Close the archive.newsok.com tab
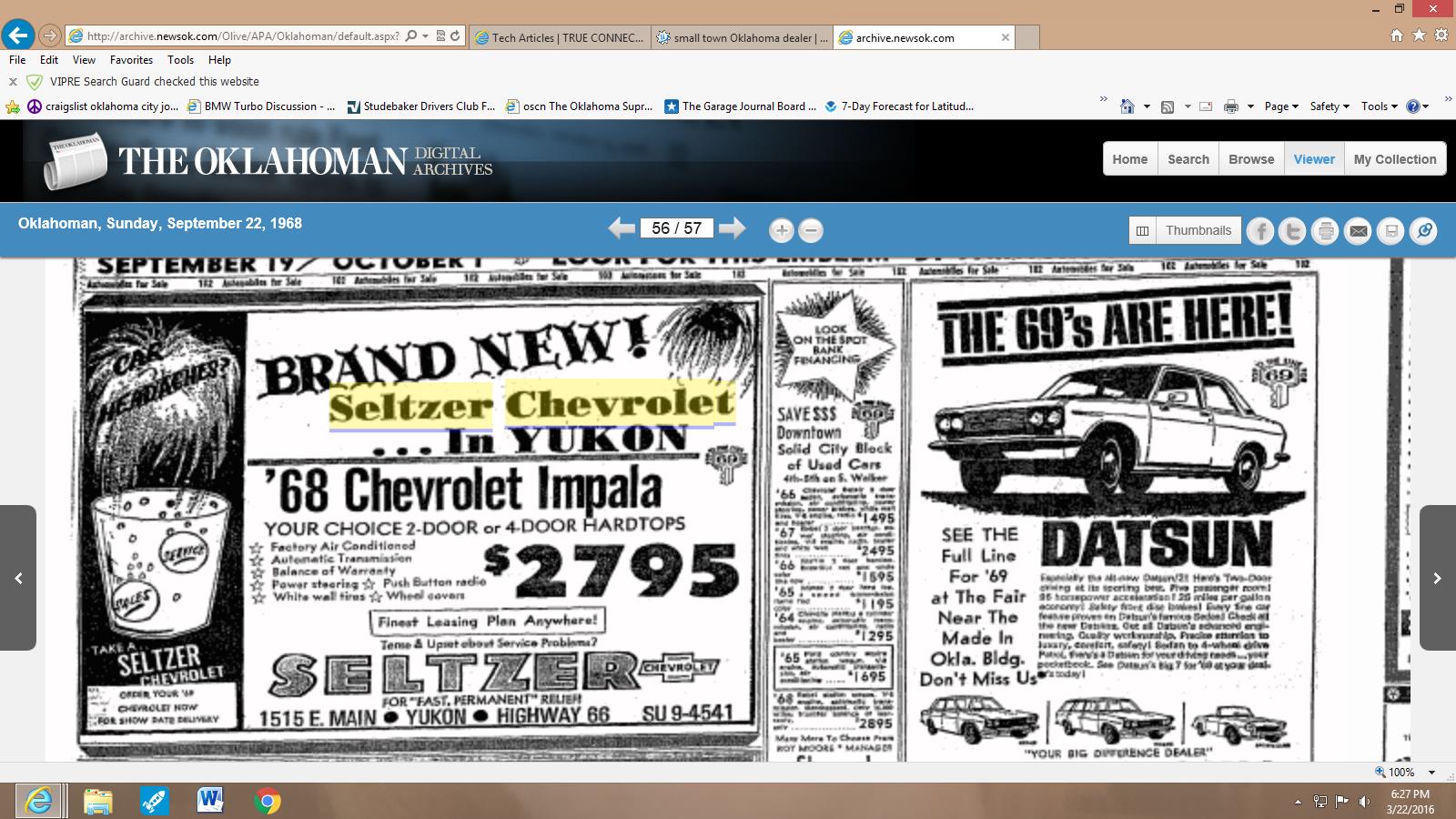The width and height of the screenshot is (1456, 819). (x=1005, y=37)
